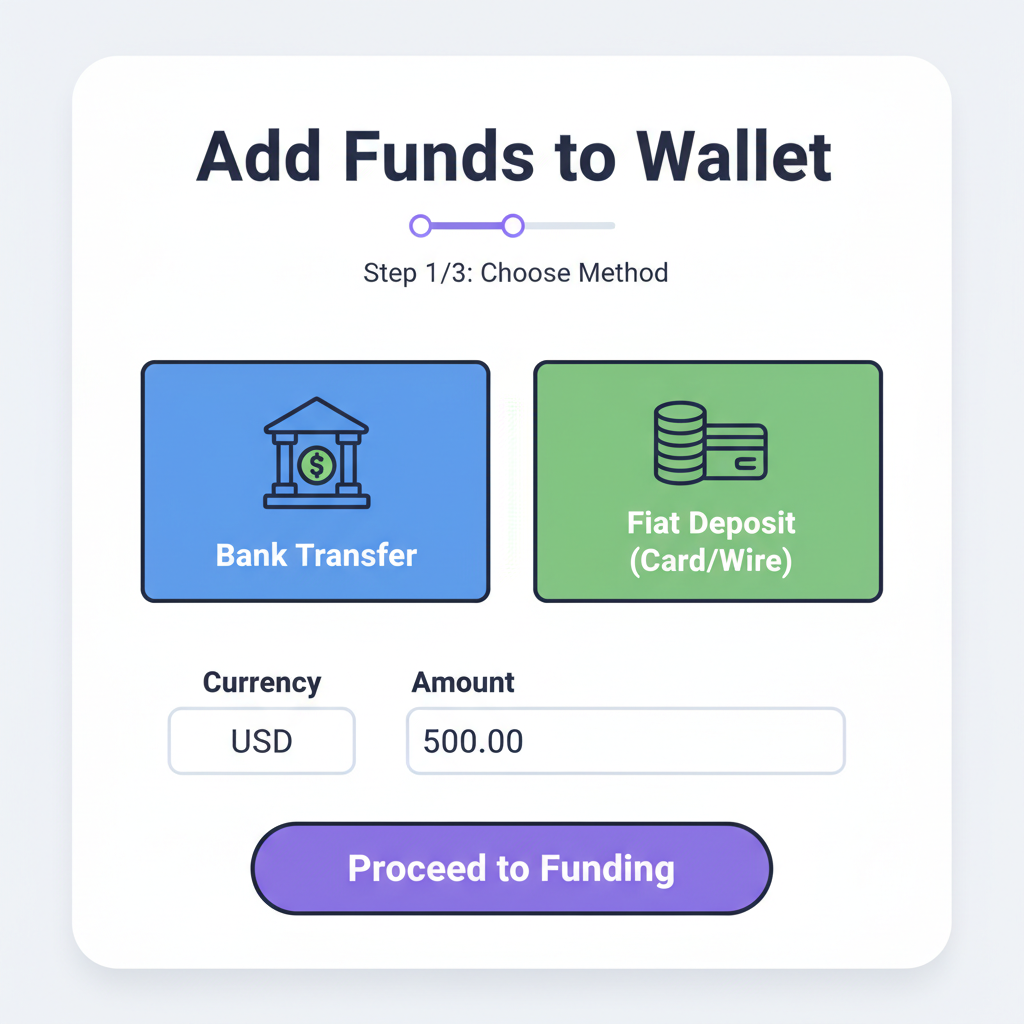Click the Amount field showing 500.00
1024x1024 pixels.
tap(625, 740)
